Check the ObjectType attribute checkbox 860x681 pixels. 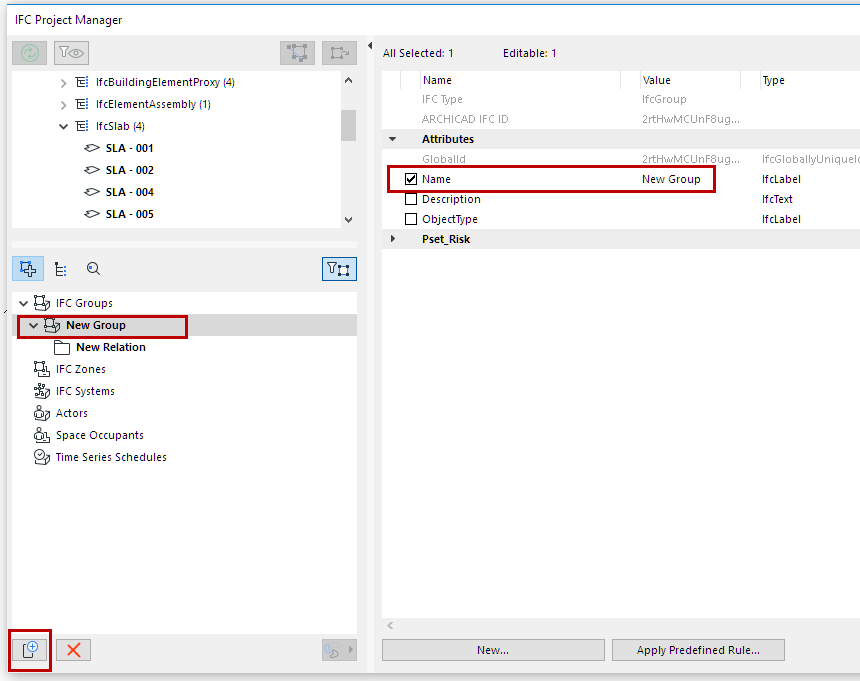[x=411, y=219]
